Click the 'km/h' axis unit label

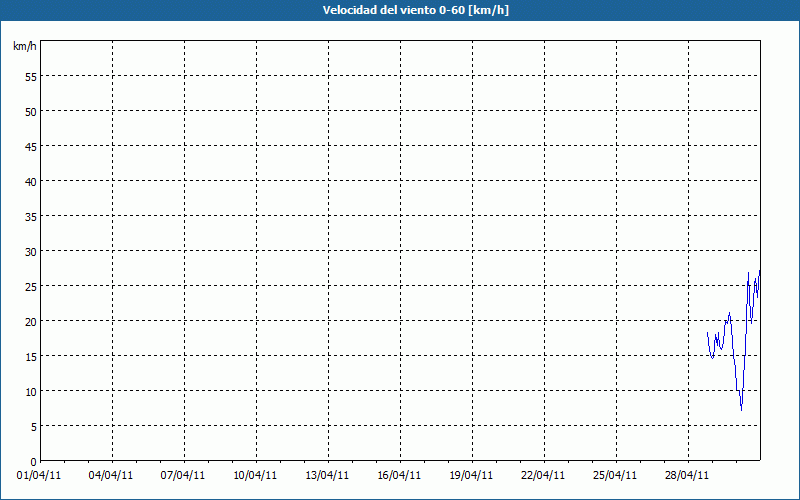tap(24, 46)
